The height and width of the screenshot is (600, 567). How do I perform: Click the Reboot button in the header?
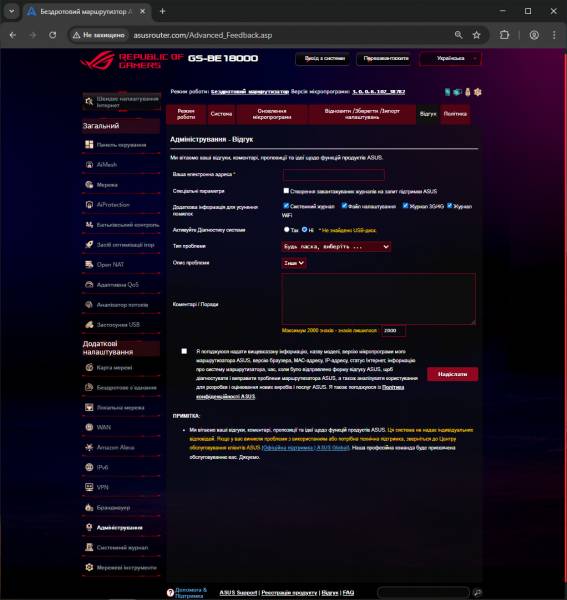pos(386,59)
